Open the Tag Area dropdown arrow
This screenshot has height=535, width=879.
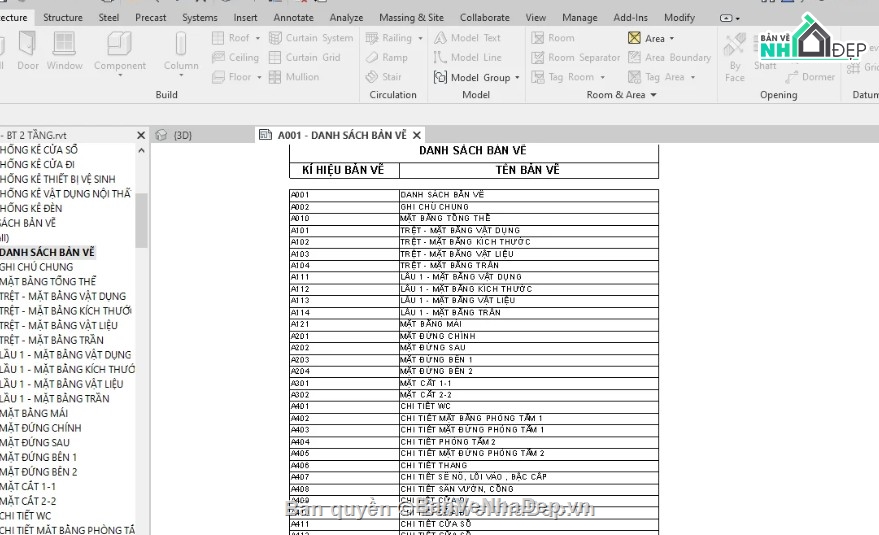[x=693, y=77]
